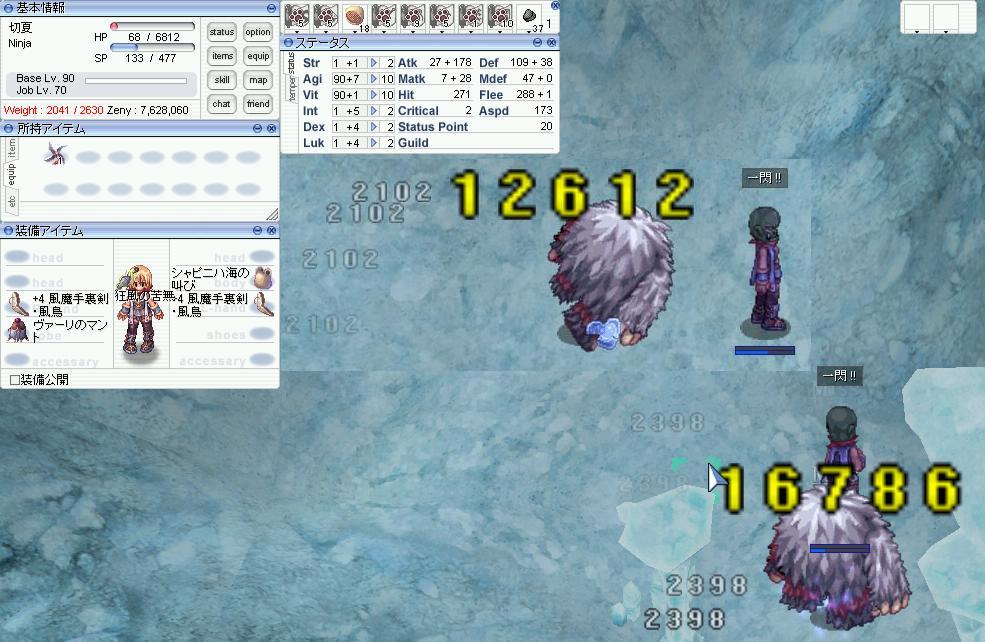Click the Guild label in status window
The width and height of the screenshot is (985, 642).
click(x=413, y=143)
